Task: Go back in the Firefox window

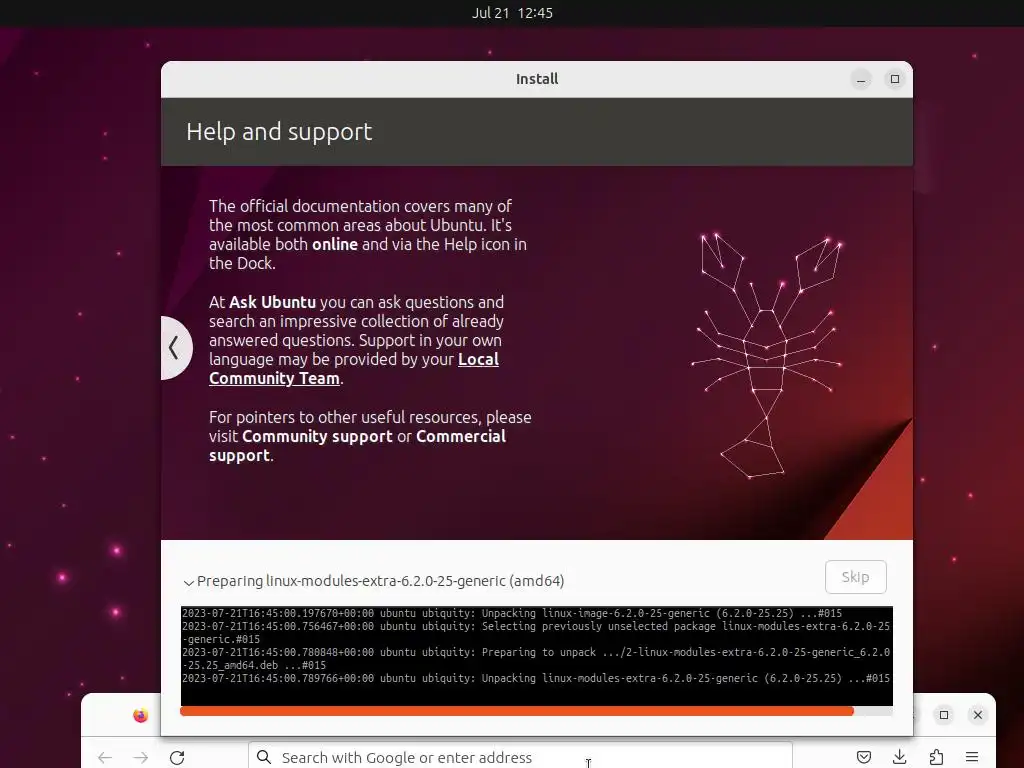Action: click(105, 758)
